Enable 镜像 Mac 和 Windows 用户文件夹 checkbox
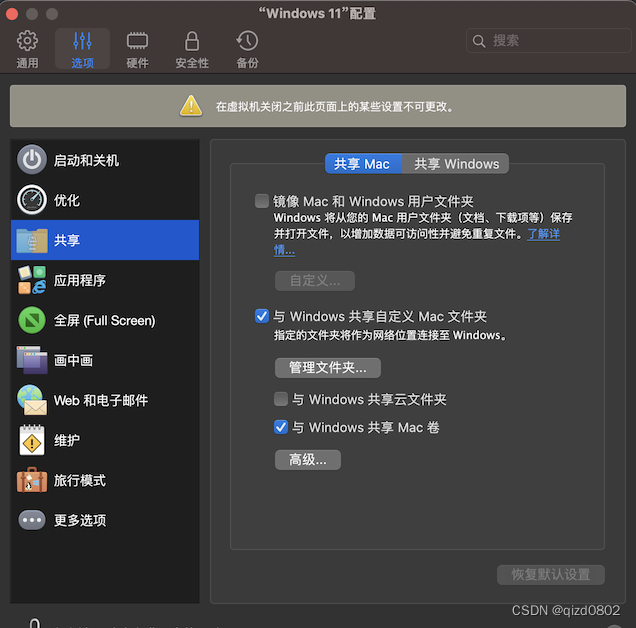636x628 pixels. click(x=262, y=201)
